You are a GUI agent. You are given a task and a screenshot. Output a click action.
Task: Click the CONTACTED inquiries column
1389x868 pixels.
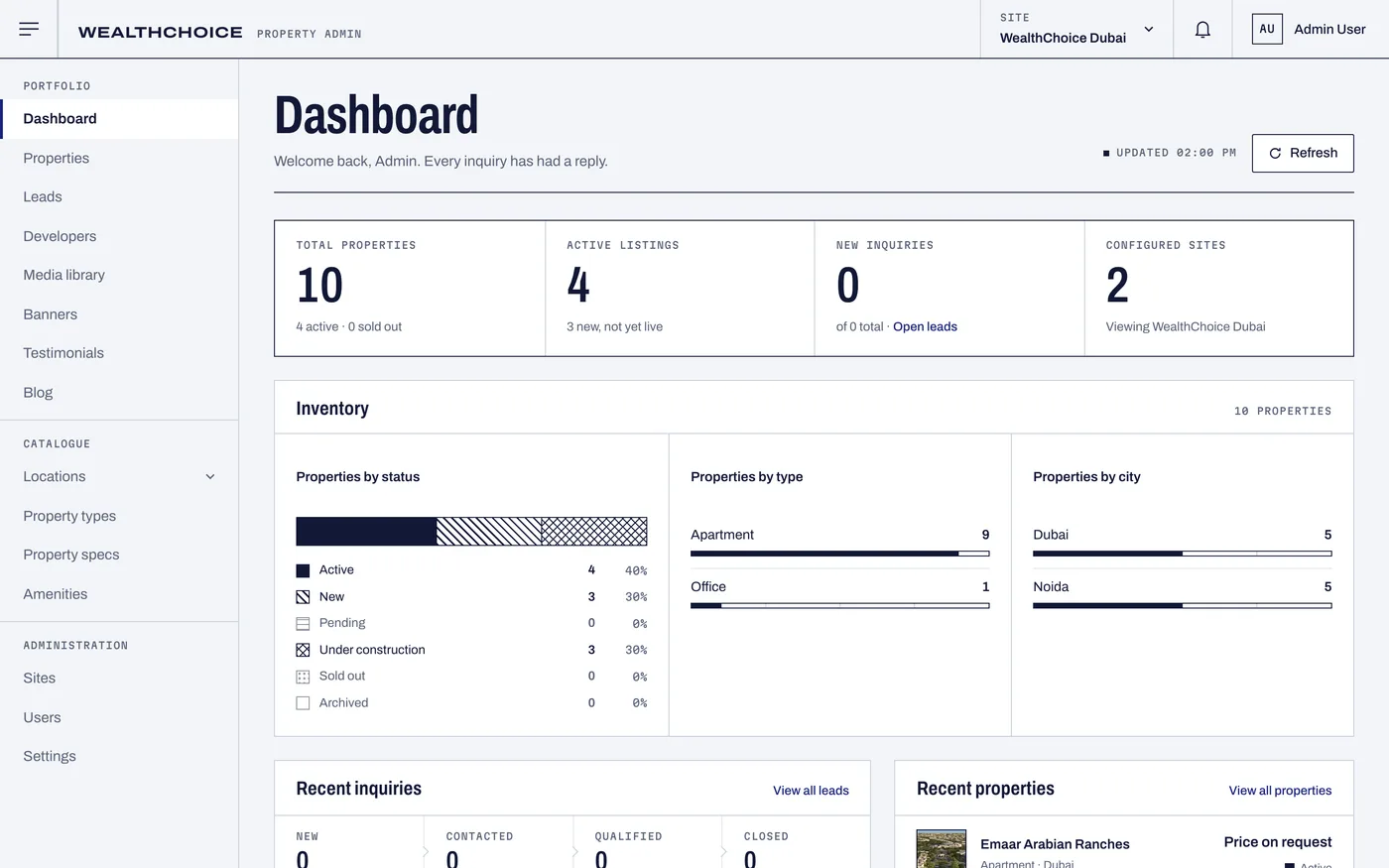coord(498,842)
